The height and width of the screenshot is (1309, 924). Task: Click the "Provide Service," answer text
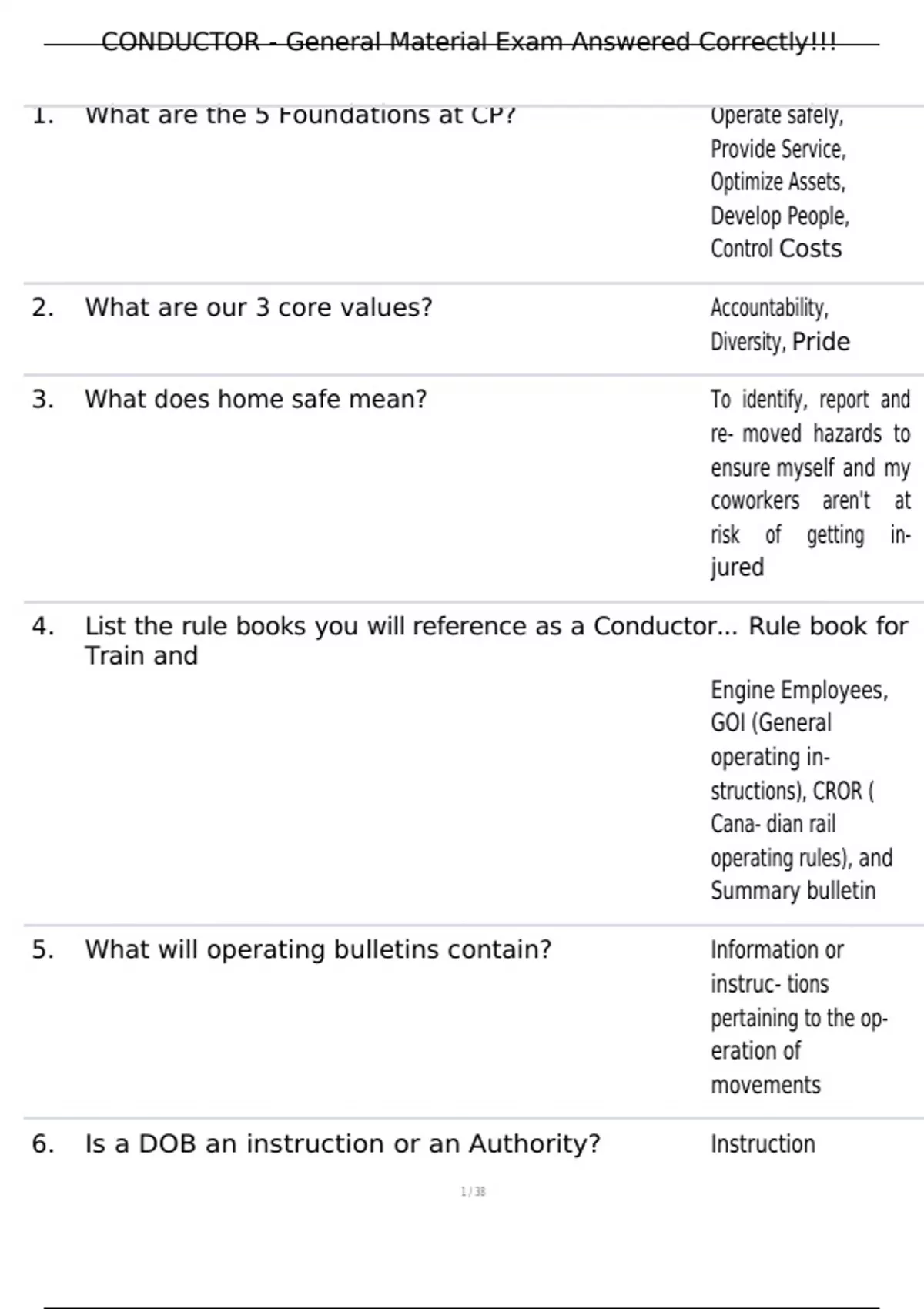pyautogui.click(x=778, y=149)
